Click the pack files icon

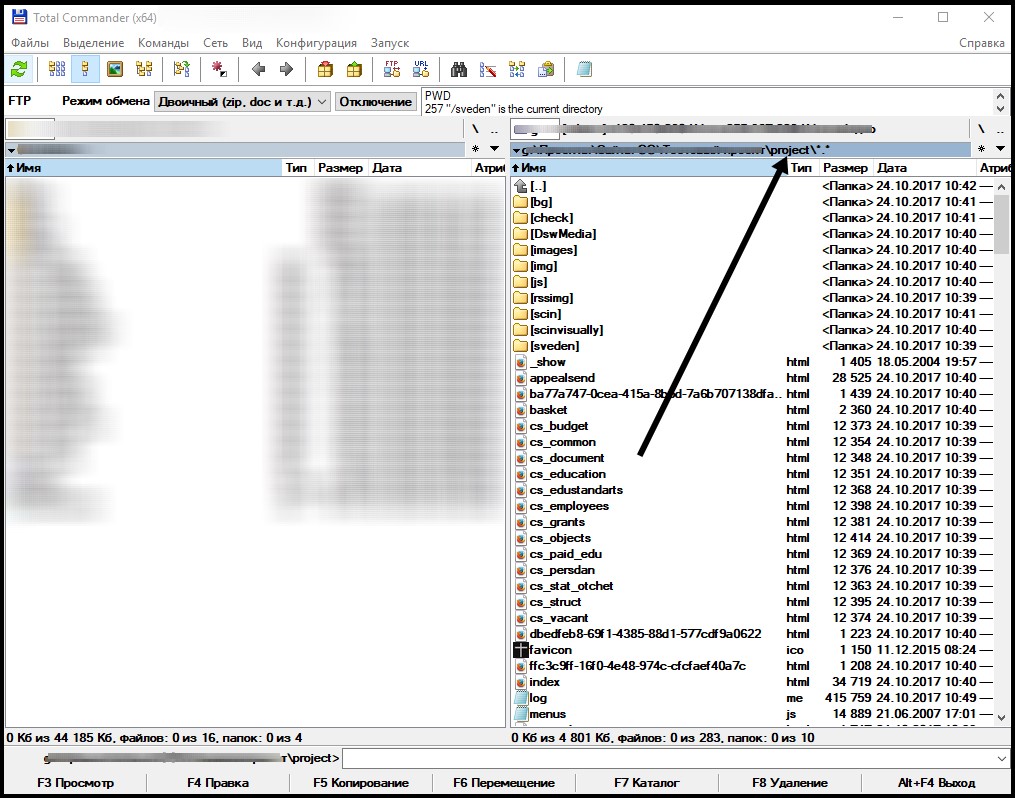[325, 69]
